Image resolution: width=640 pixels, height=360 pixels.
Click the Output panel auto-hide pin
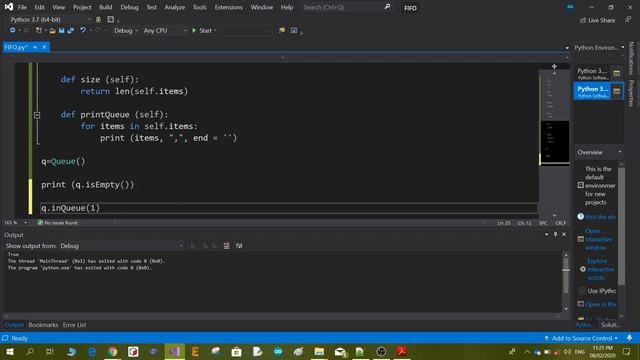coord(556,234)
